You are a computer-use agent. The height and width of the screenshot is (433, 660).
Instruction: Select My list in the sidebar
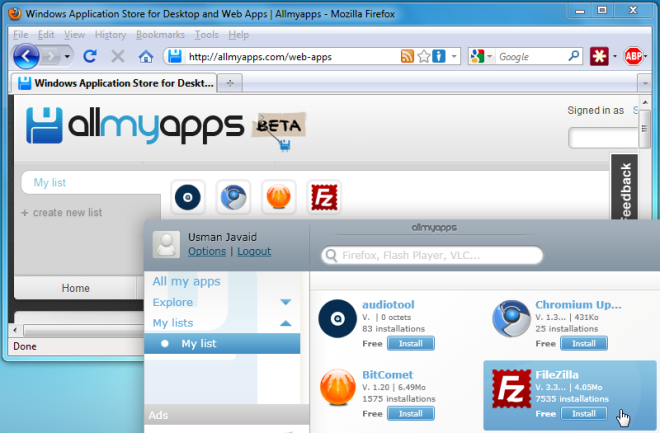coord(222,343)
